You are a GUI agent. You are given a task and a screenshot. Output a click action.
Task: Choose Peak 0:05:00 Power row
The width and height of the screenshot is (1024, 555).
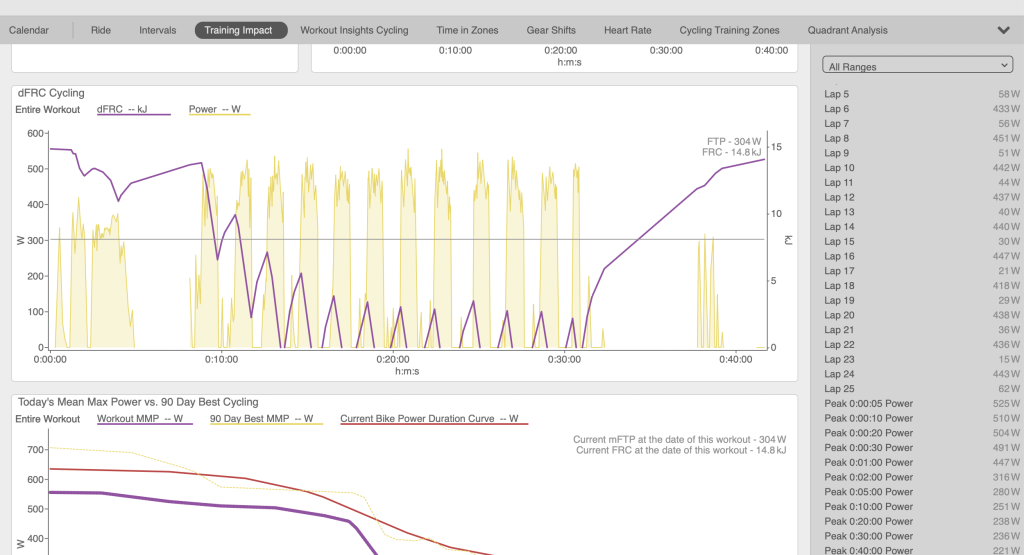921,492
